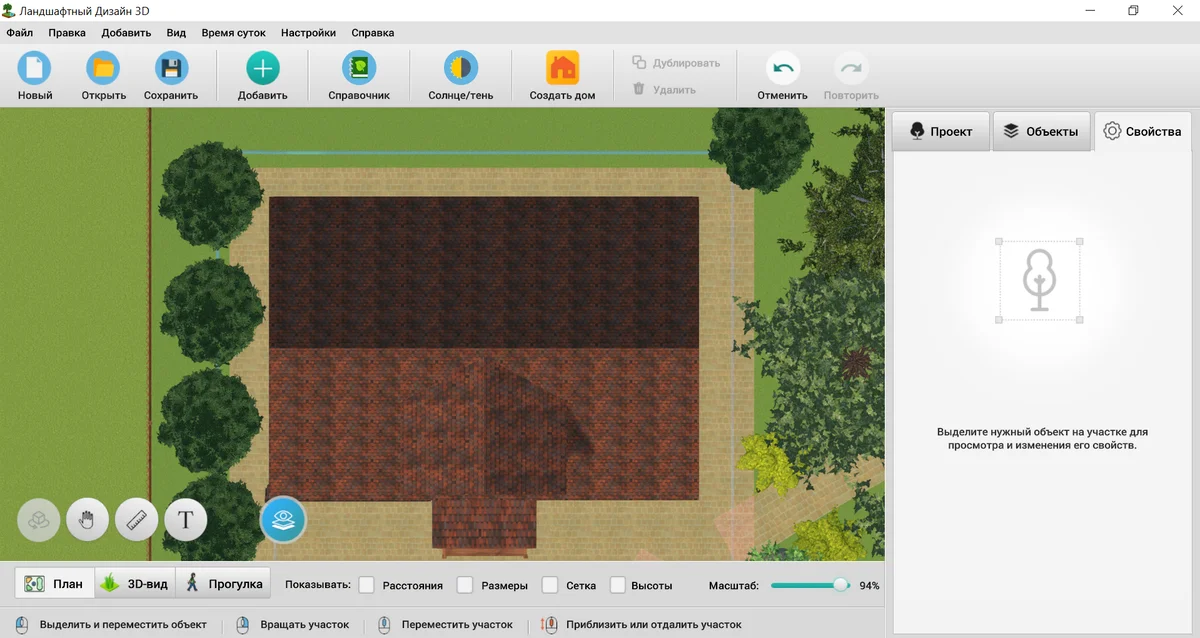Open the Время суток menu
Screen dimensions: 1200x638
233,32
